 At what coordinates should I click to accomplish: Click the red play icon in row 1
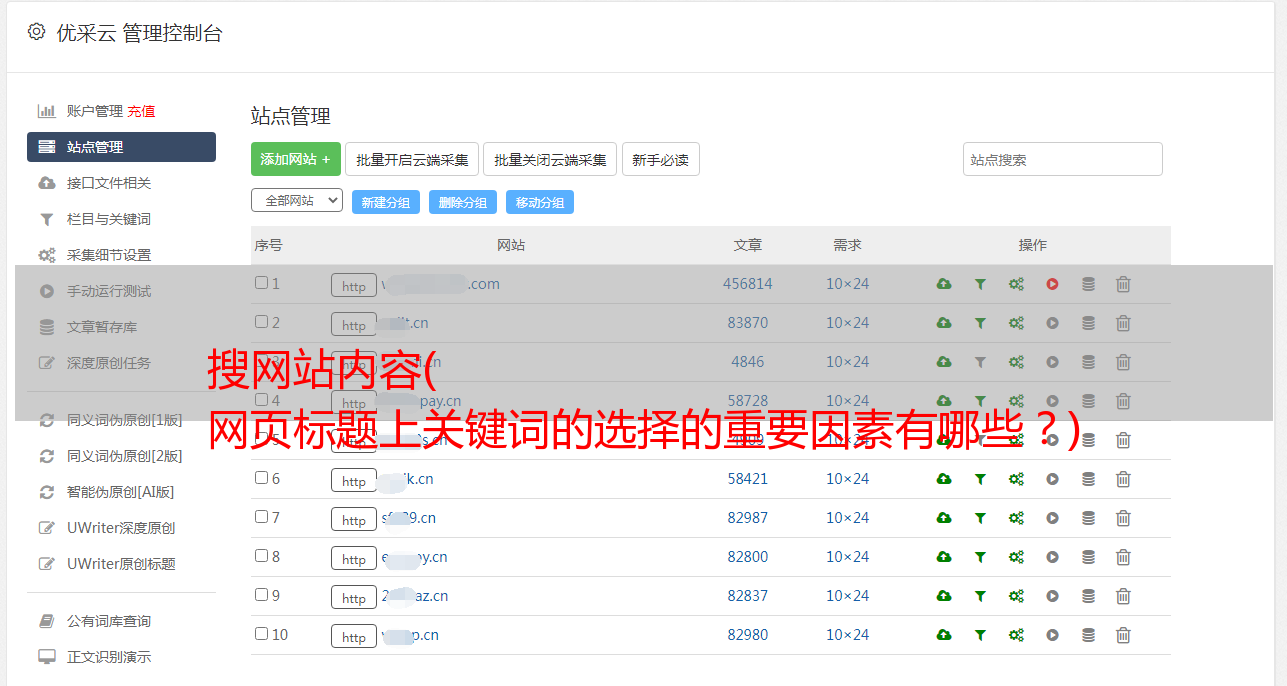[x=1052, y=284]
